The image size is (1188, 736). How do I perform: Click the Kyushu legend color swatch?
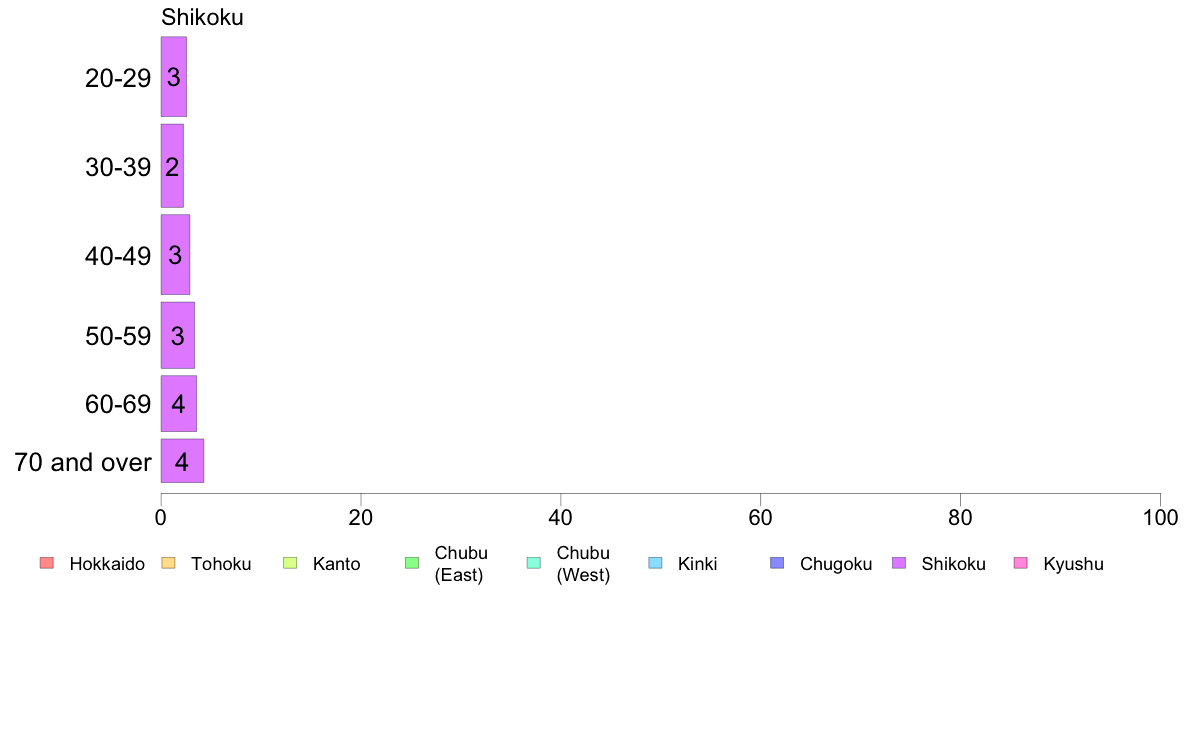[1021, 563]
